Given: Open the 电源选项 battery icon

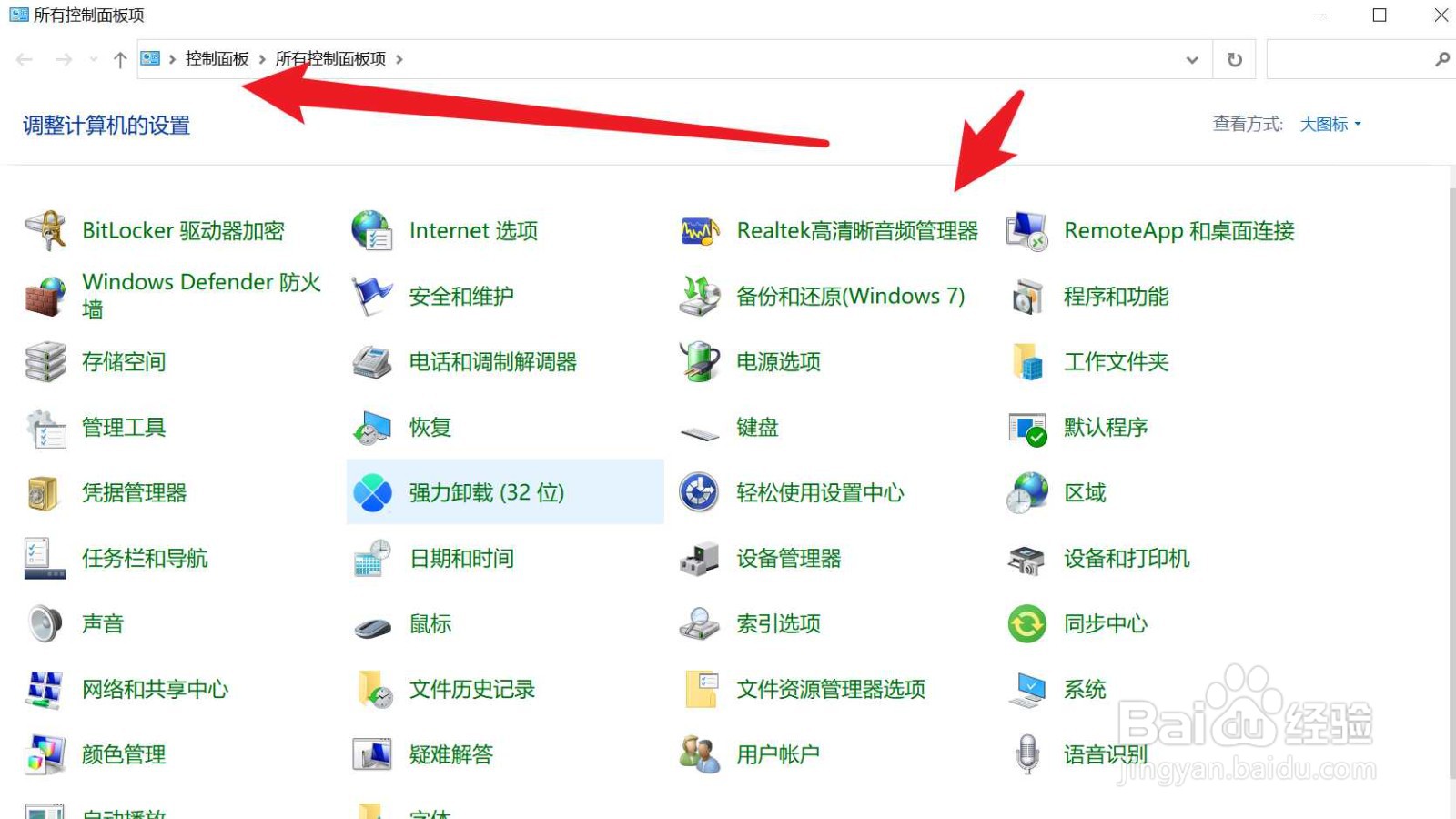Looking at the screenshot, I should pyautogui.click(x=700, y=361).
